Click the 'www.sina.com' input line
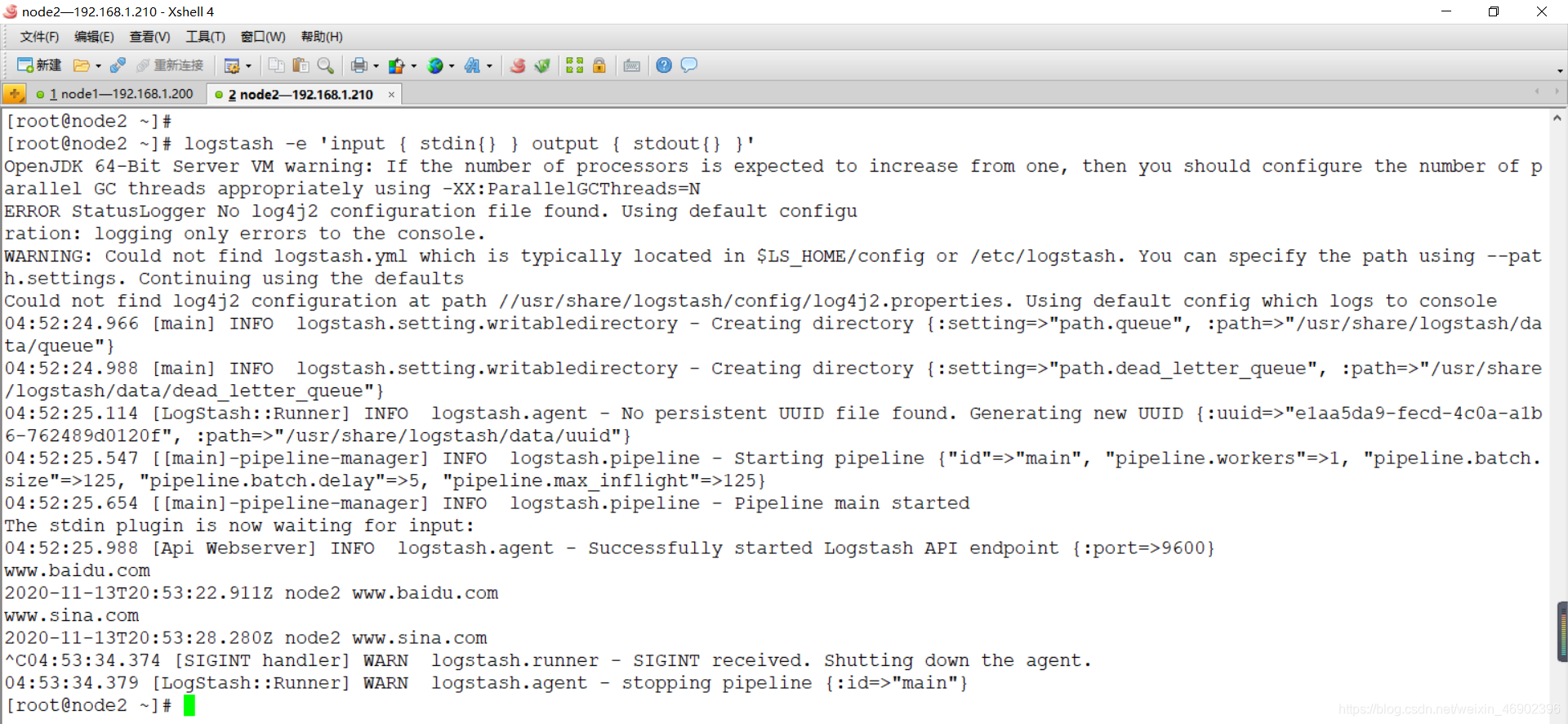Viewport: 1568px width, 724px height. [72, 615]
